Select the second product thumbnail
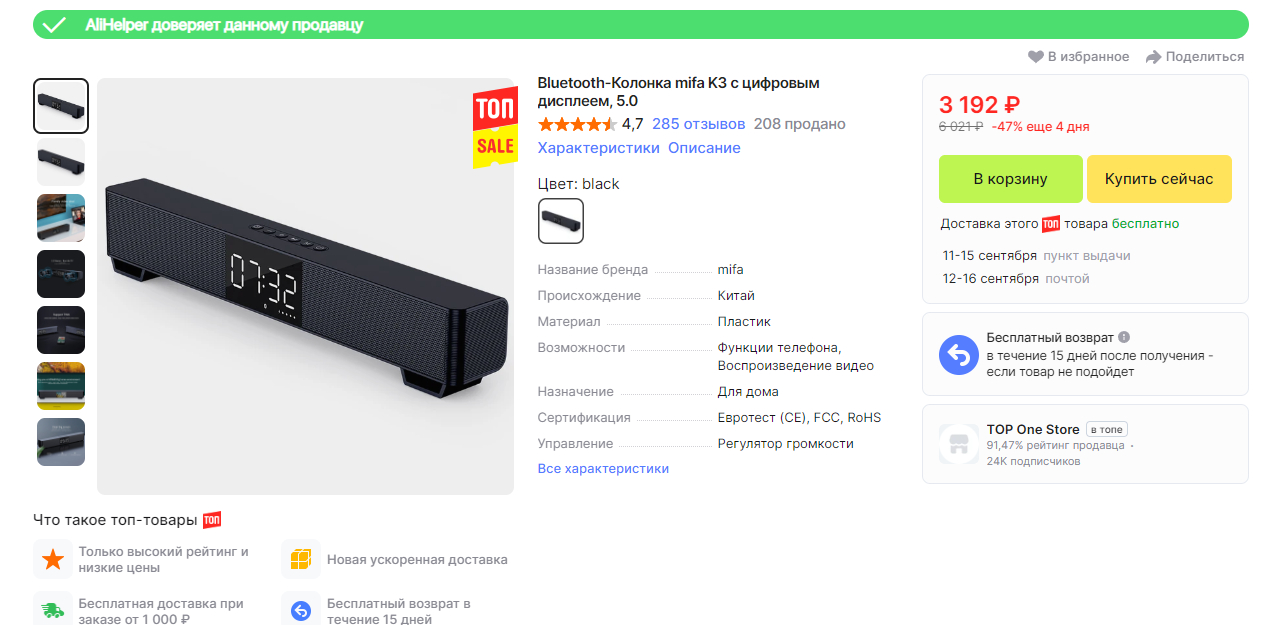Viewport: 1268px width, 625px height. coord(61,162)
